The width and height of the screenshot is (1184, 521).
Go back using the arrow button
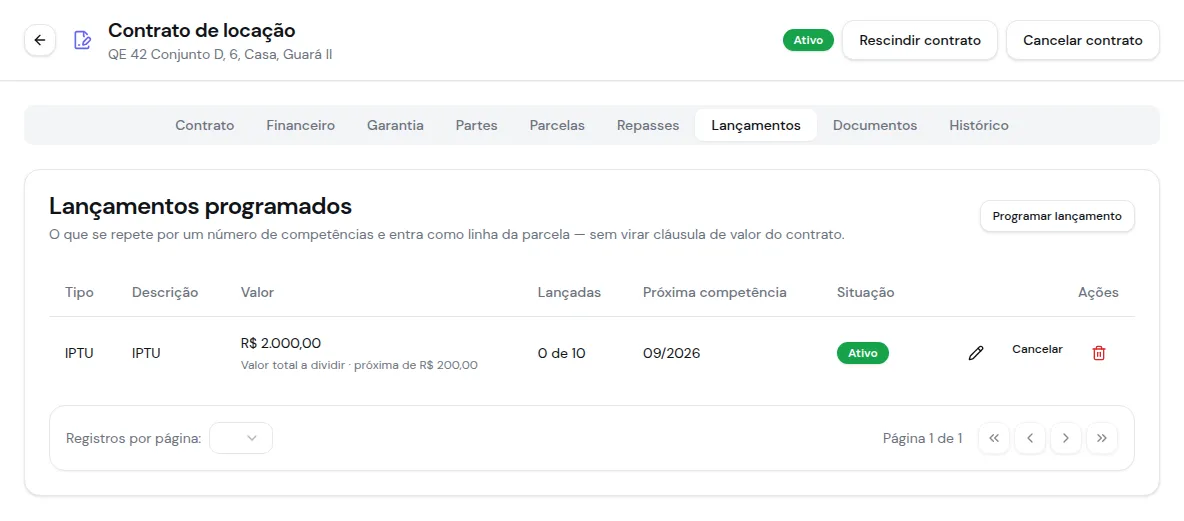[40, 40]
